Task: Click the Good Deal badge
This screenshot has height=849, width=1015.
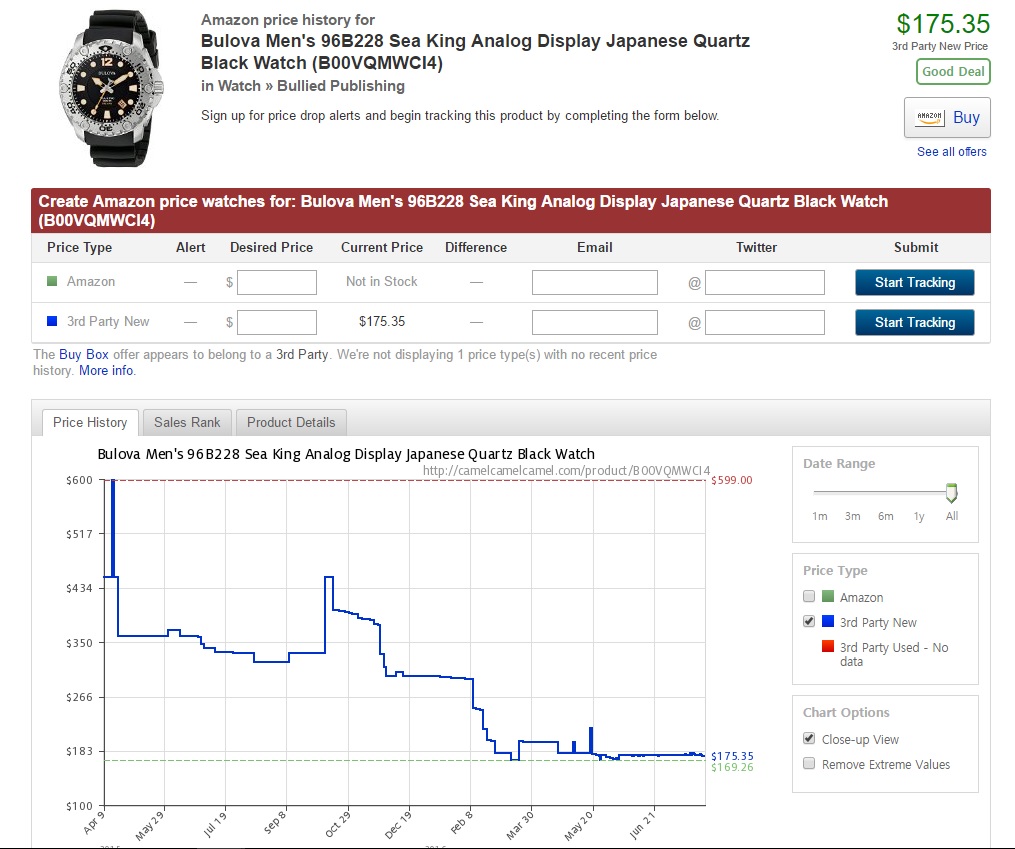Action: 952,72
